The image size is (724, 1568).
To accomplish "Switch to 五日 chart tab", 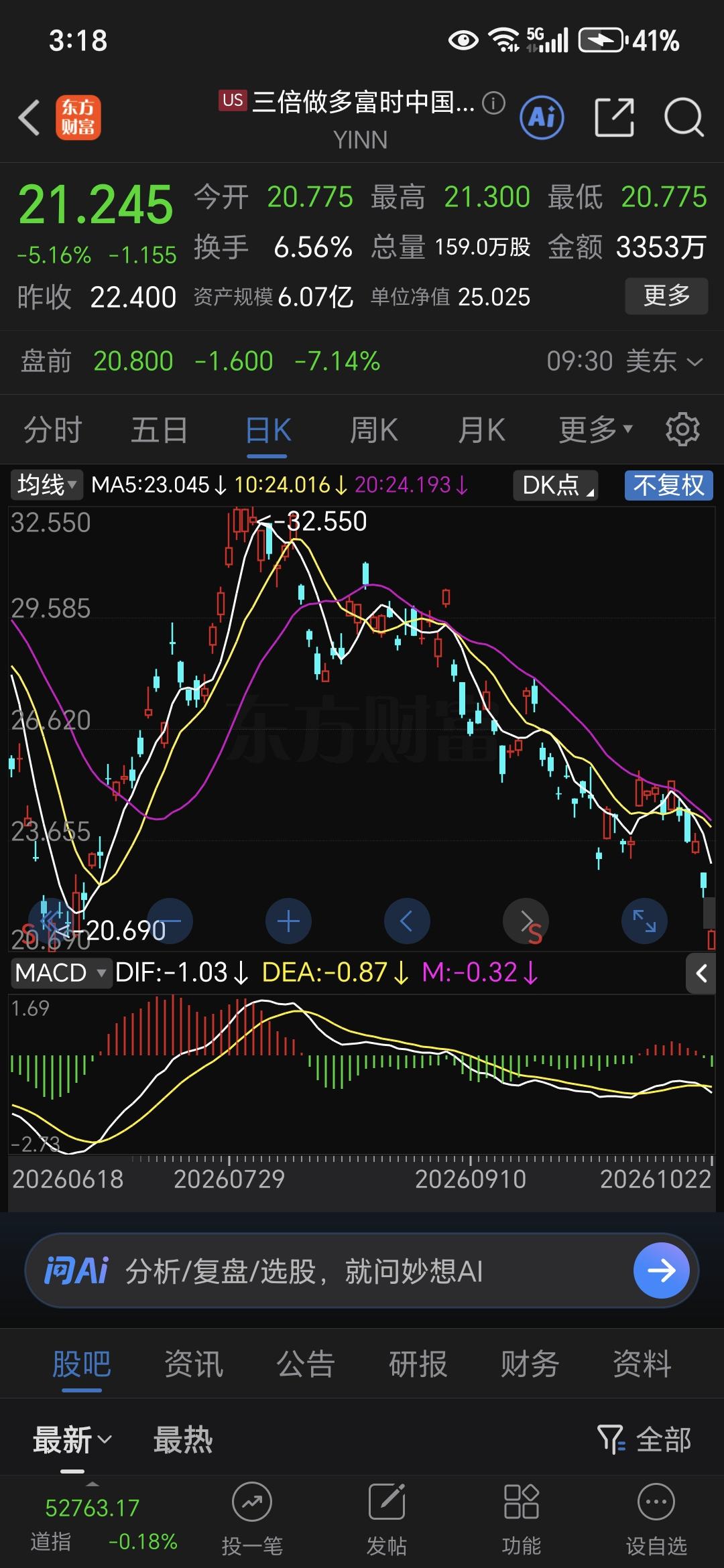I will [160, 430].
